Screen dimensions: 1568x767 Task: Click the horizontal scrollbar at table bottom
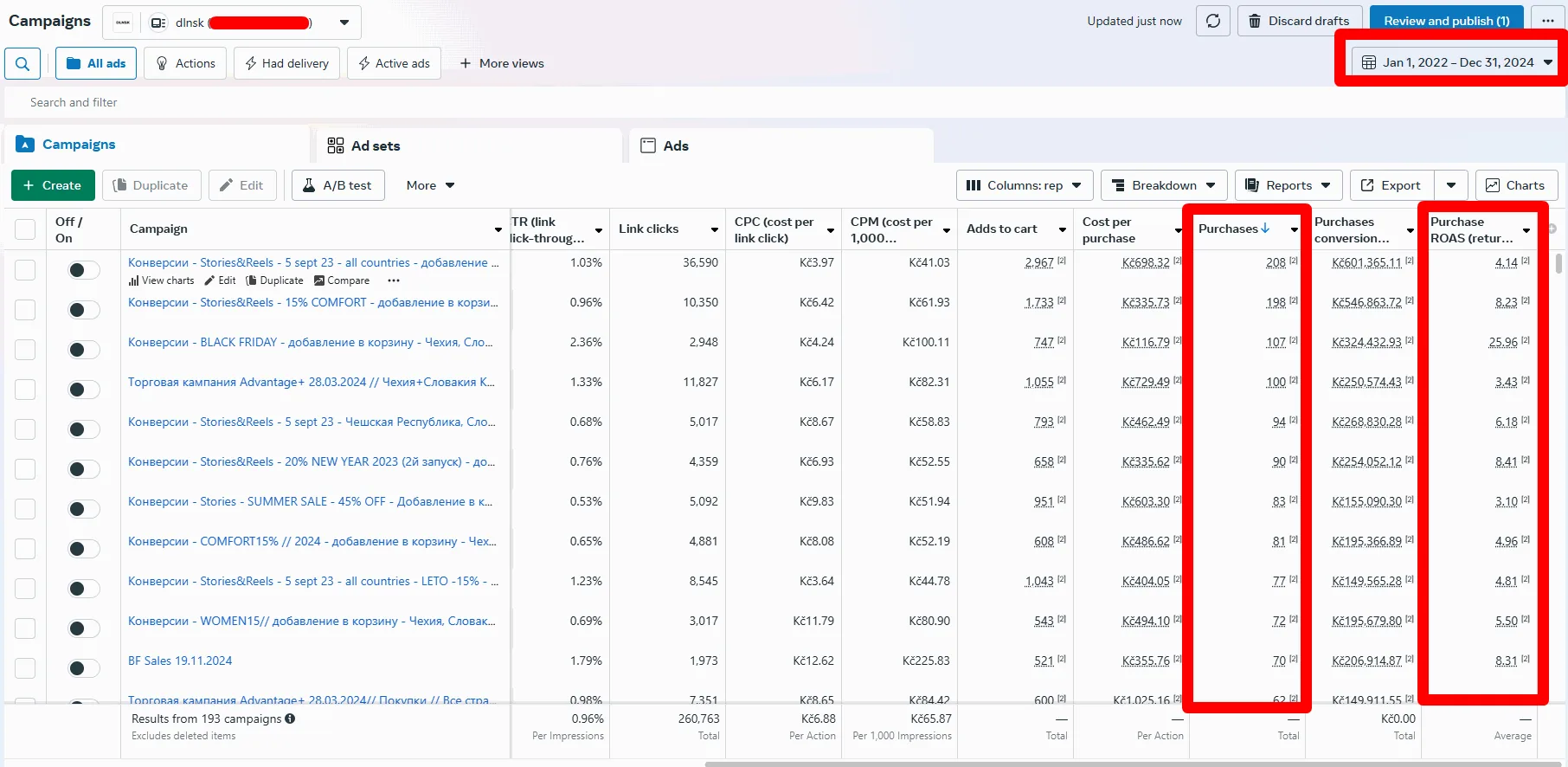coord(1134,764)
